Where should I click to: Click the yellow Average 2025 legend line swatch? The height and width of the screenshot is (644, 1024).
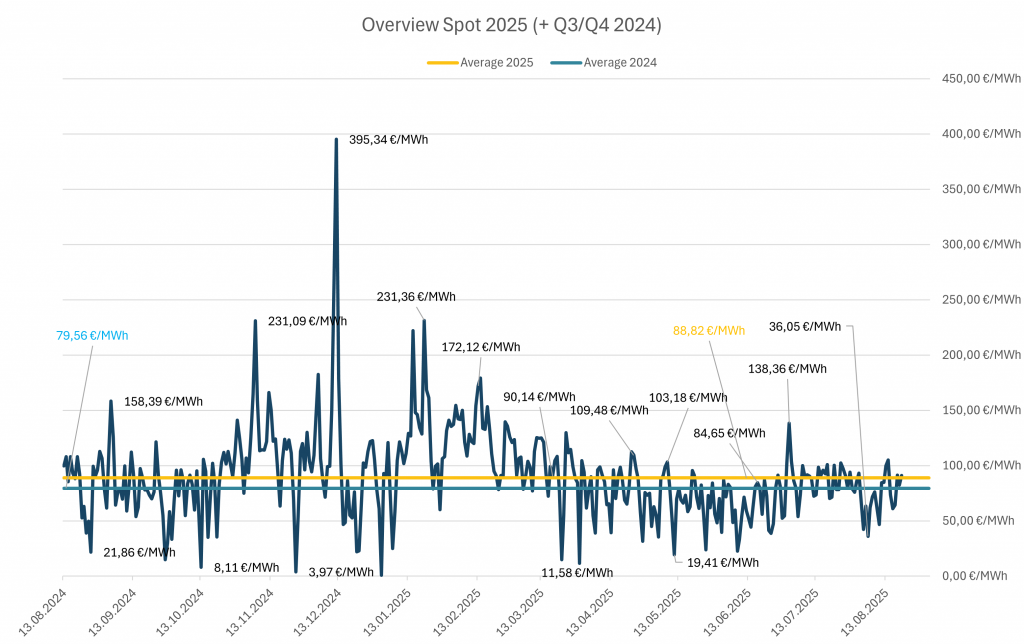click(442, 62)
